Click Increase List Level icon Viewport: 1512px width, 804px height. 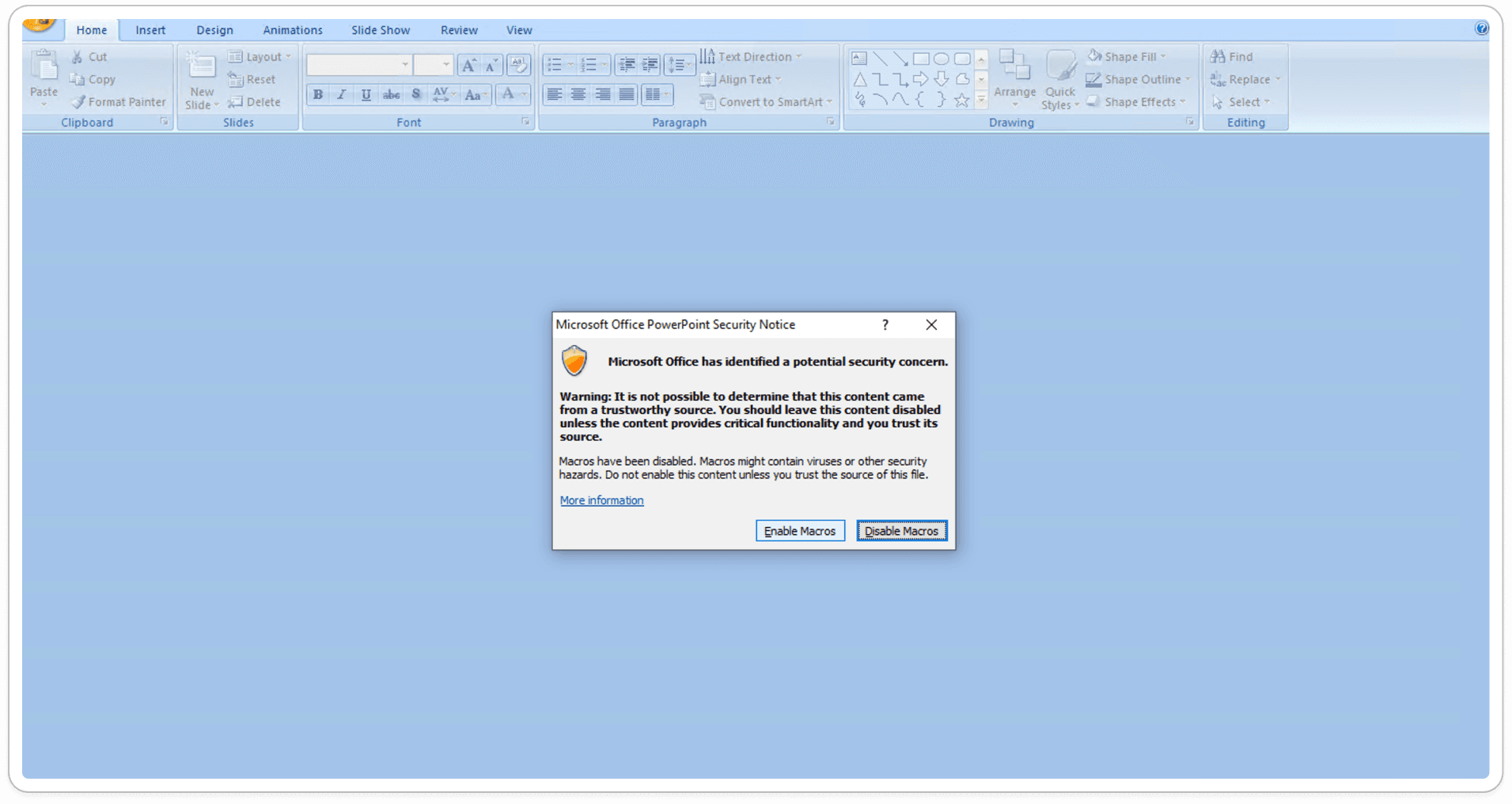(x=650, y=65)
